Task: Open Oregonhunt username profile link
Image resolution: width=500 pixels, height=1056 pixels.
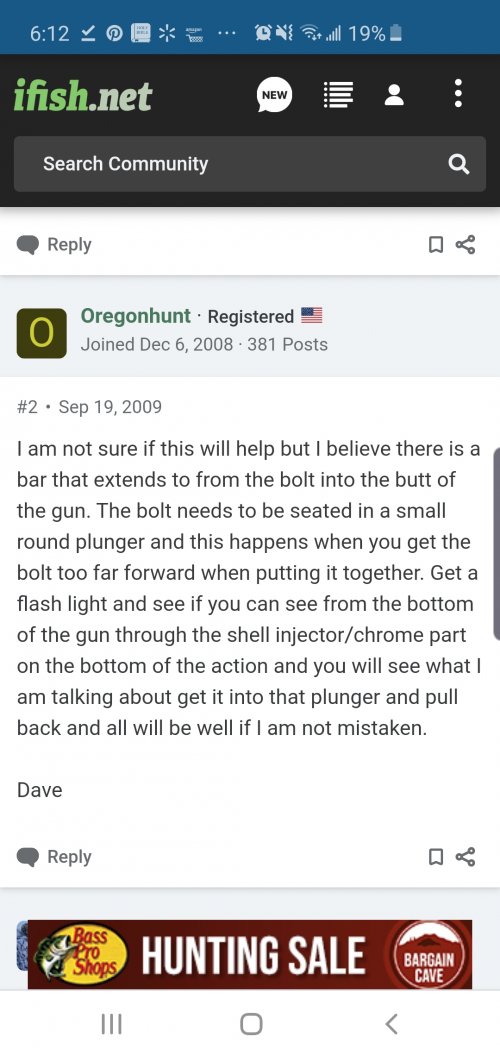Action: point(135,316)
